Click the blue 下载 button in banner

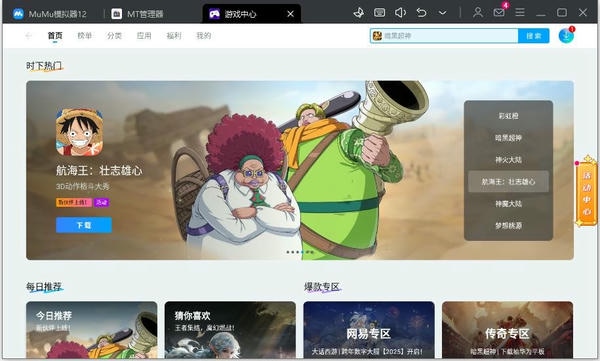click(x=84, y=225)
